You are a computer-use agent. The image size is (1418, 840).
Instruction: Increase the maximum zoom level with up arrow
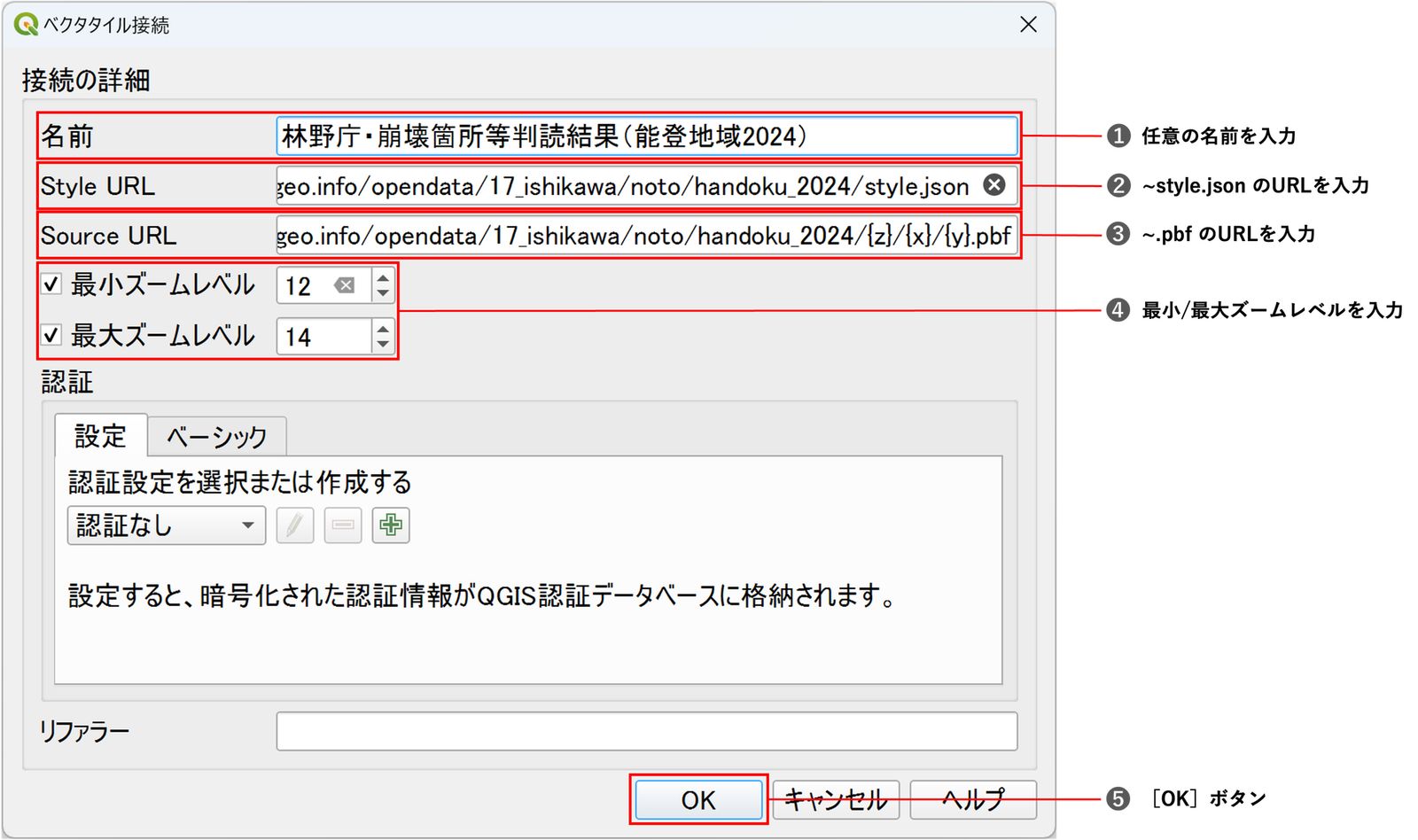click(x=383, y=329)
